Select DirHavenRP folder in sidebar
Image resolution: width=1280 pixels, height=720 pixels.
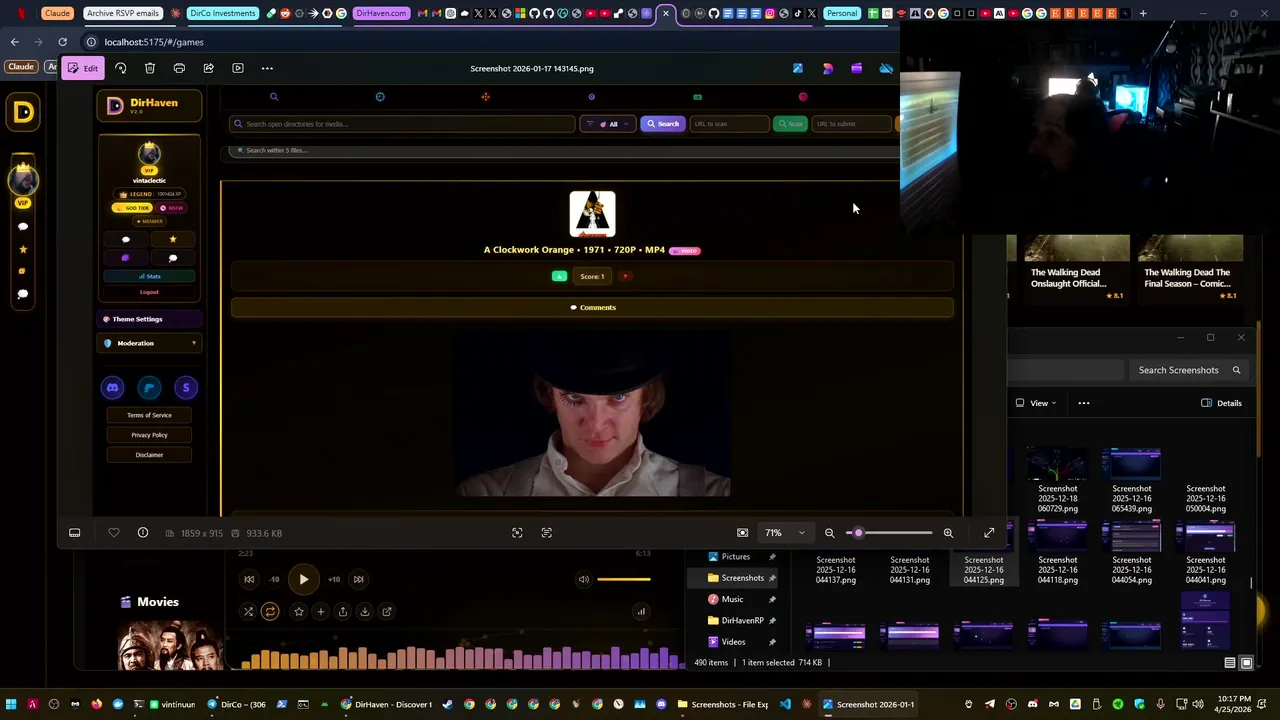742,621
